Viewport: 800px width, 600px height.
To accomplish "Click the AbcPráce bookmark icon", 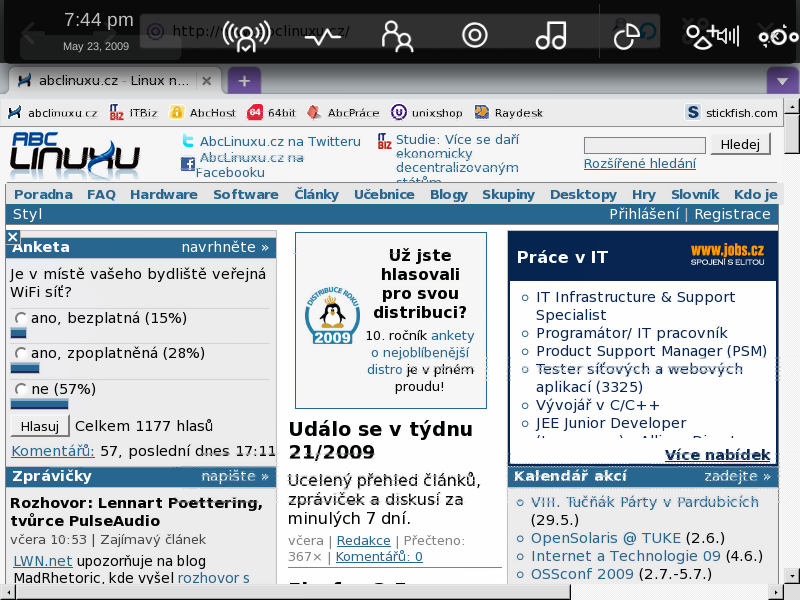I will click(314, 112).
